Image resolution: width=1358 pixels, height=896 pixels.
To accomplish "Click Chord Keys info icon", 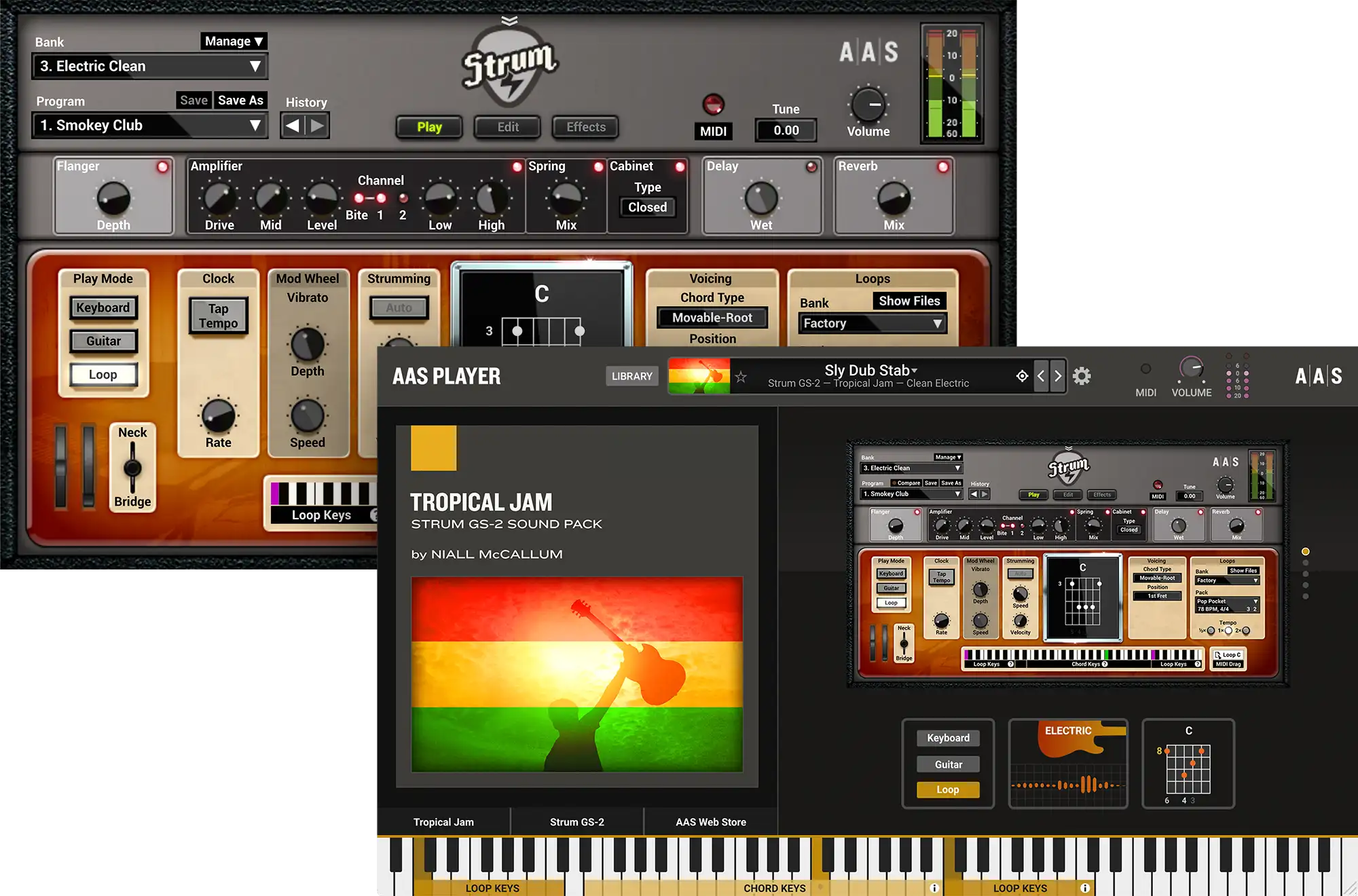I will tap(934, 888).
